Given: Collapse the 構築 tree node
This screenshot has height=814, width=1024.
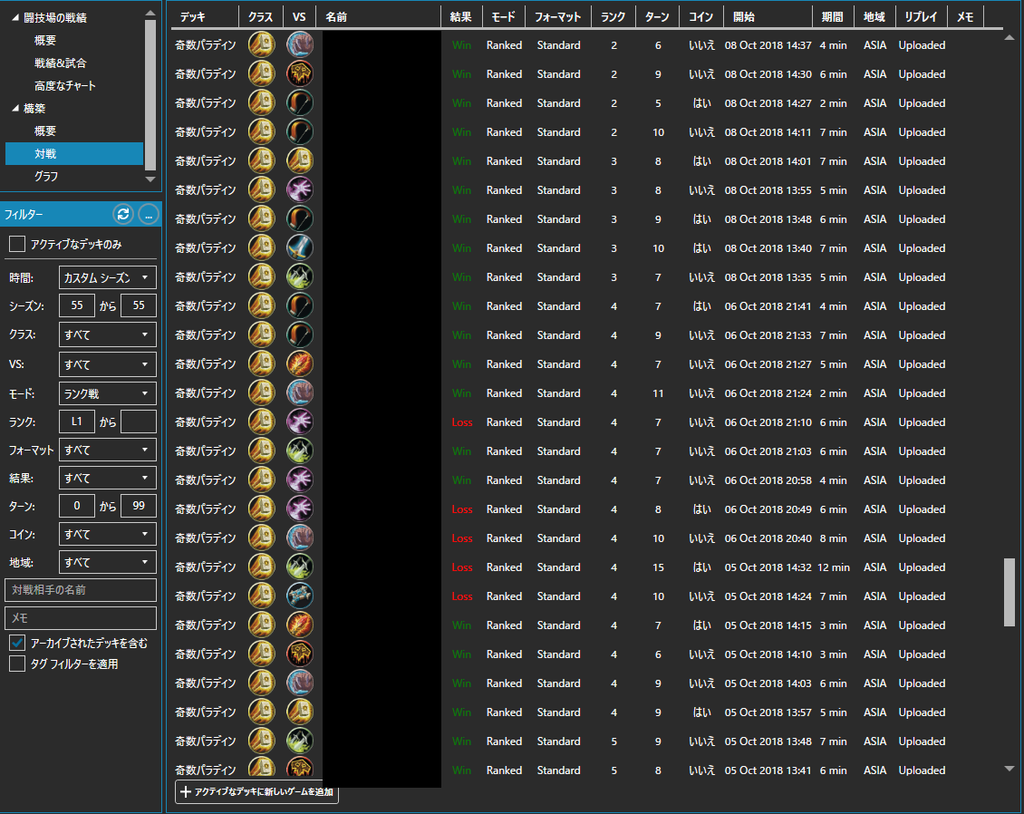Looking at the screenshot, I should [x=15, y=108].
